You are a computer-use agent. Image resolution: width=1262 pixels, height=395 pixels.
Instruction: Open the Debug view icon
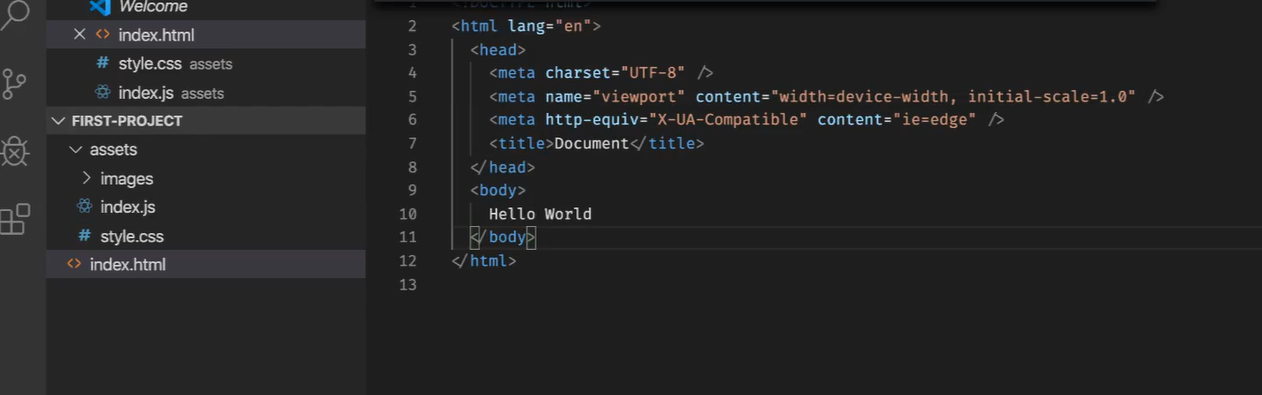pyautogui.click(x=14, y=151)
